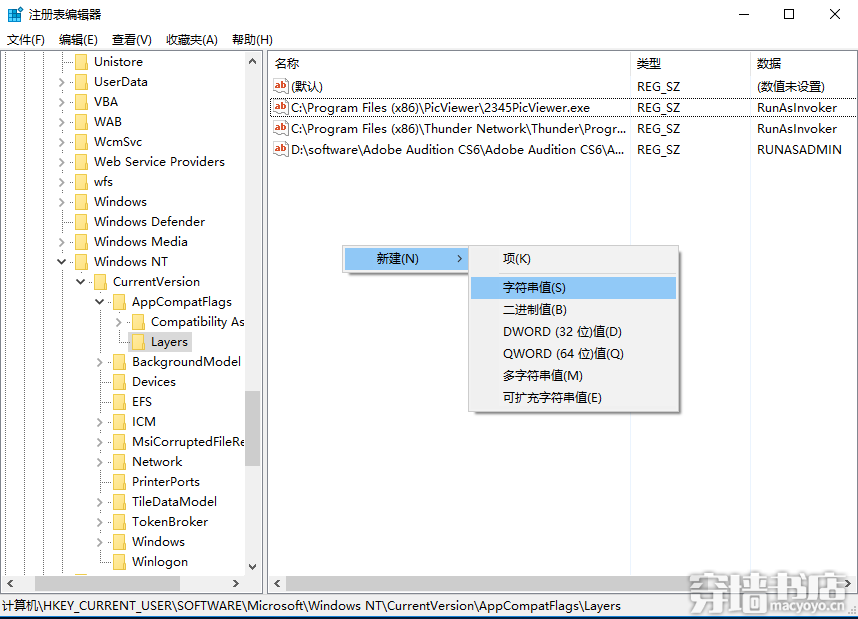Image resolution: width=858 pixels, height=619 pixels.
Task: Click the folder icon for BackgroundModel
Action: point(120,362)
